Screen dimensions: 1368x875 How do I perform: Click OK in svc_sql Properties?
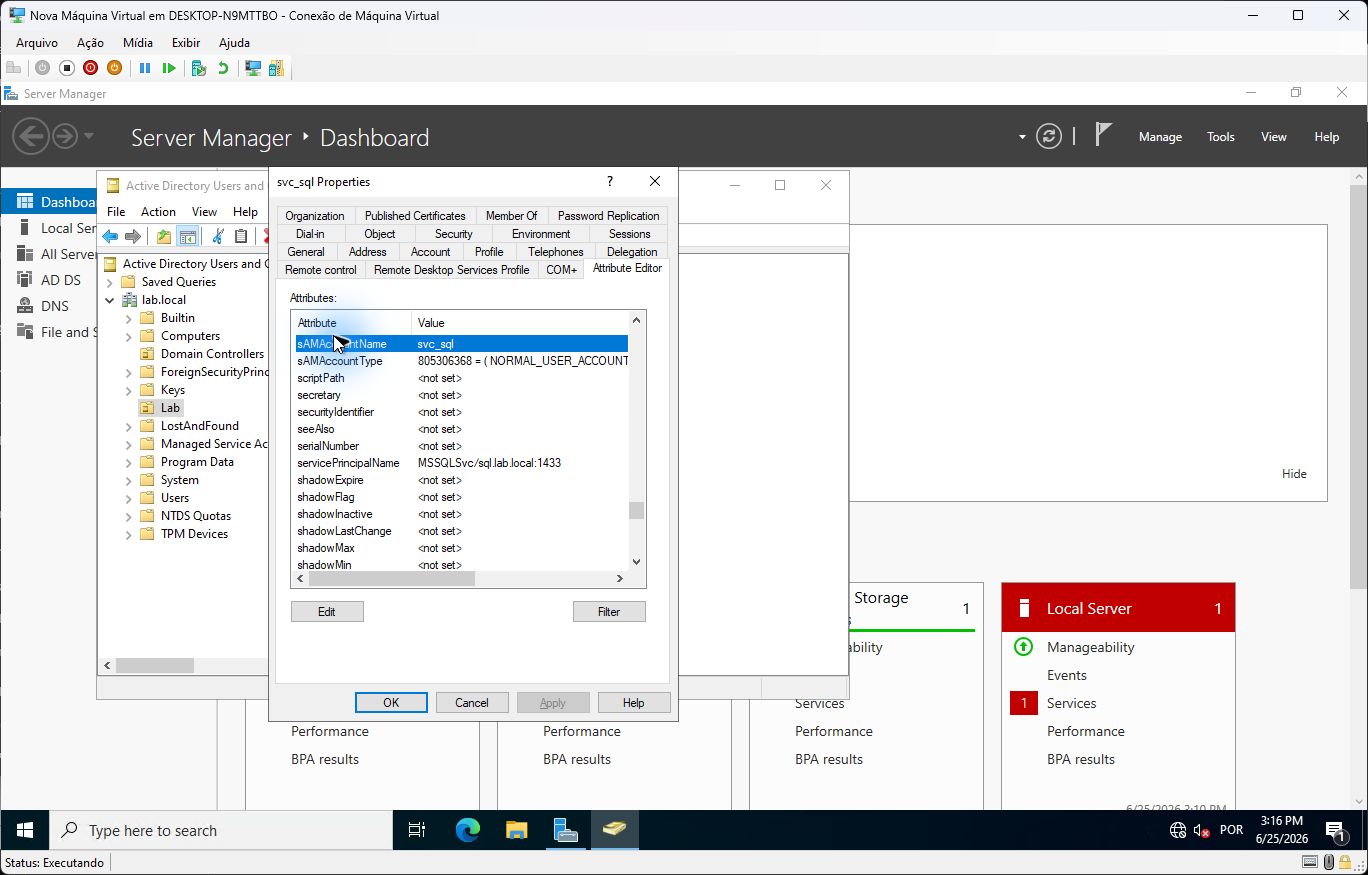(x=391, y=703)
